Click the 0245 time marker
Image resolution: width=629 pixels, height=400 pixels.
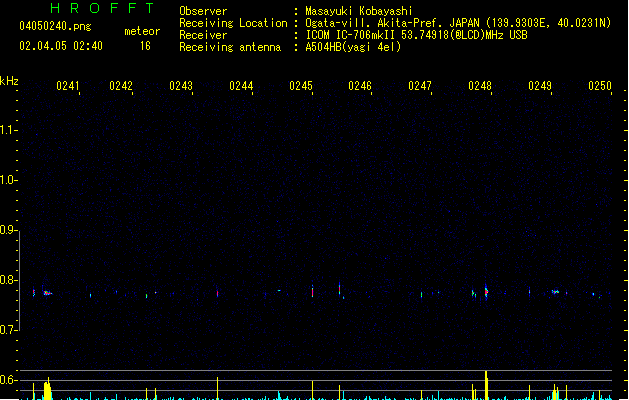[x=301, y=85]
